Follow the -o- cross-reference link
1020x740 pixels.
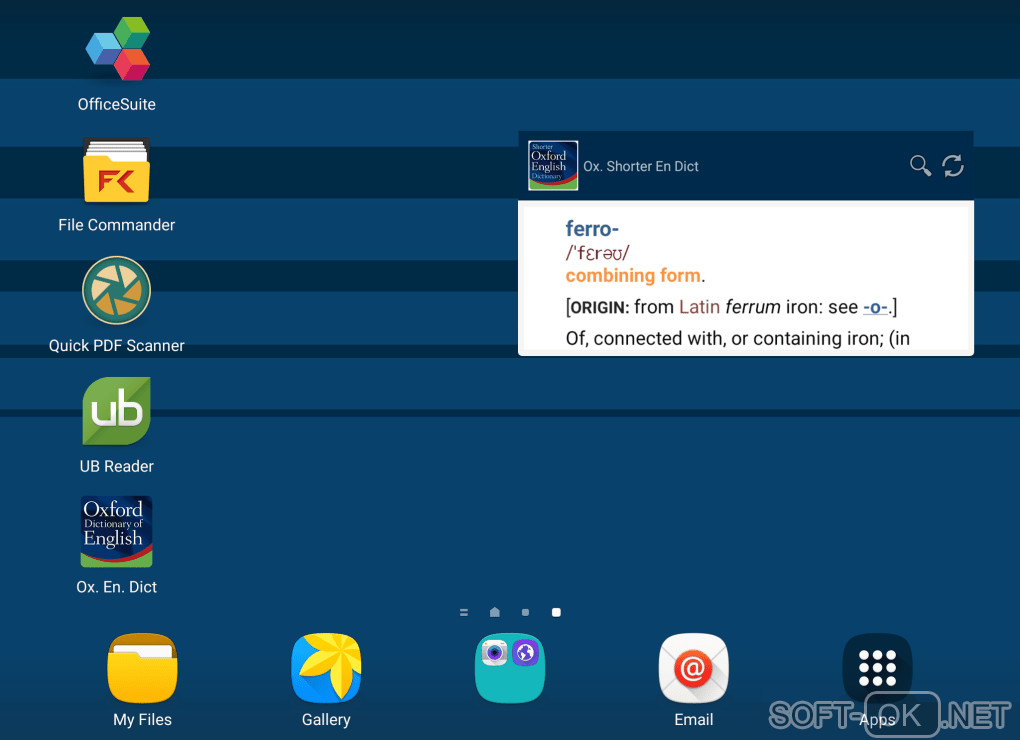coord(876,307)
